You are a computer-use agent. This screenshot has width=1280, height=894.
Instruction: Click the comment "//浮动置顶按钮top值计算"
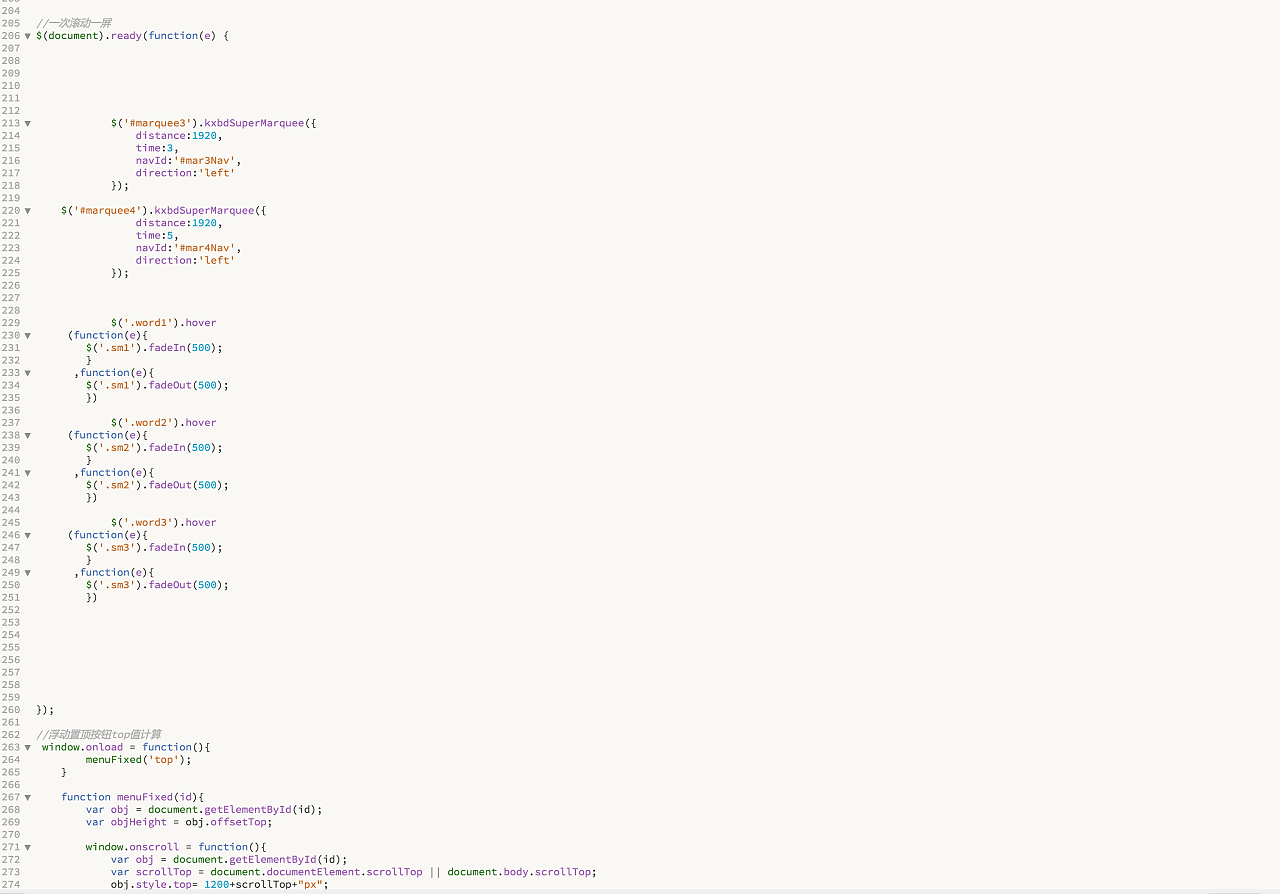pyautogui.click(x=99, y=735)
